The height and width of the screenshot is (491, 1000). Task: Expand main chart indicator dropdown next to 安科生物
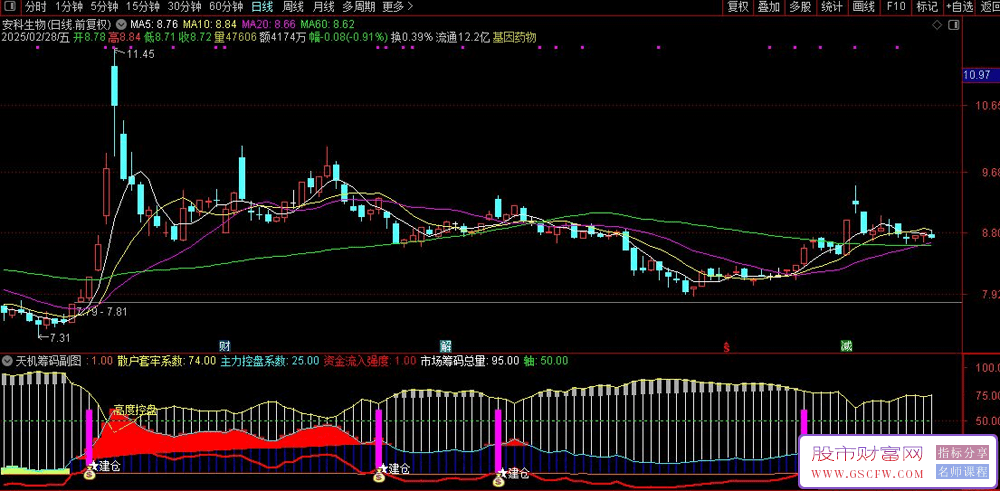pos(122,24)
